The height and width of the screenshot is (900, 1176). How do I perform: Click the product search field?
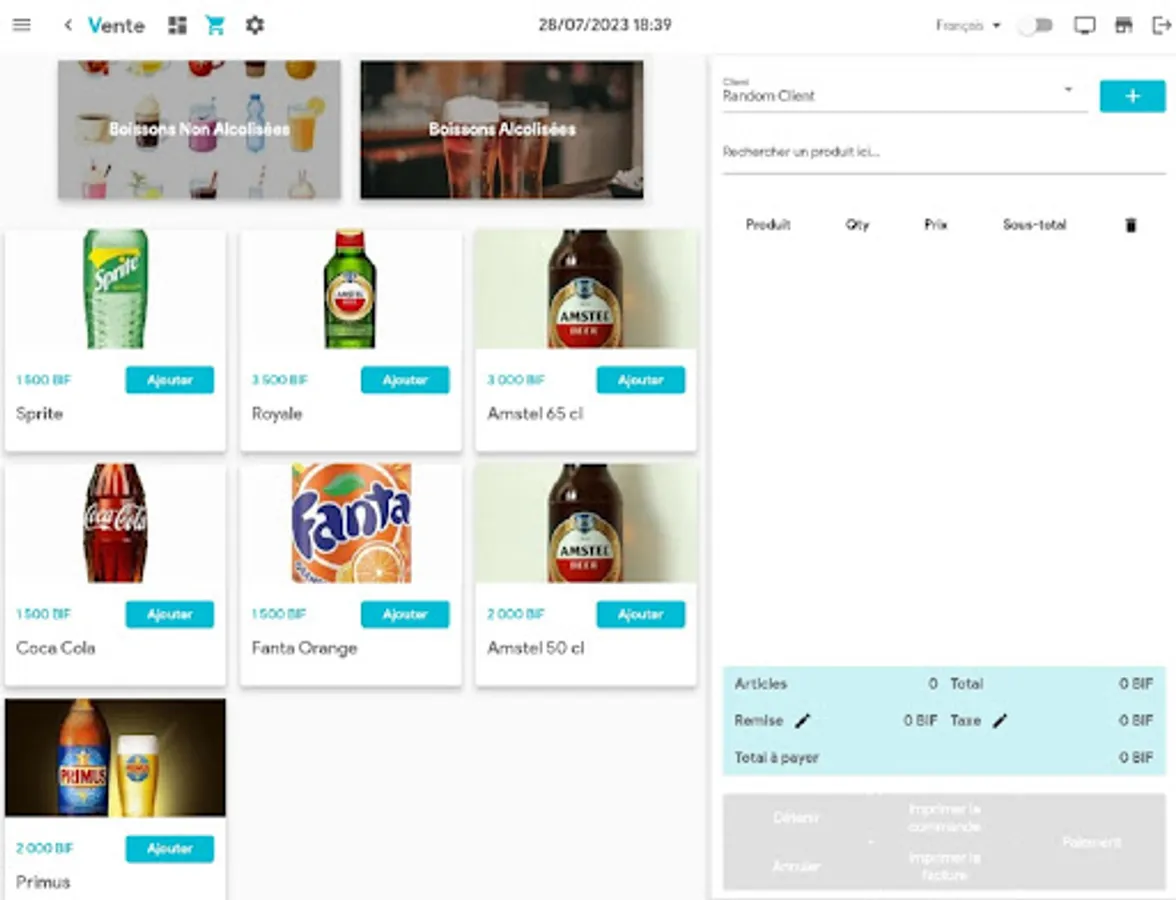[944, 153]
